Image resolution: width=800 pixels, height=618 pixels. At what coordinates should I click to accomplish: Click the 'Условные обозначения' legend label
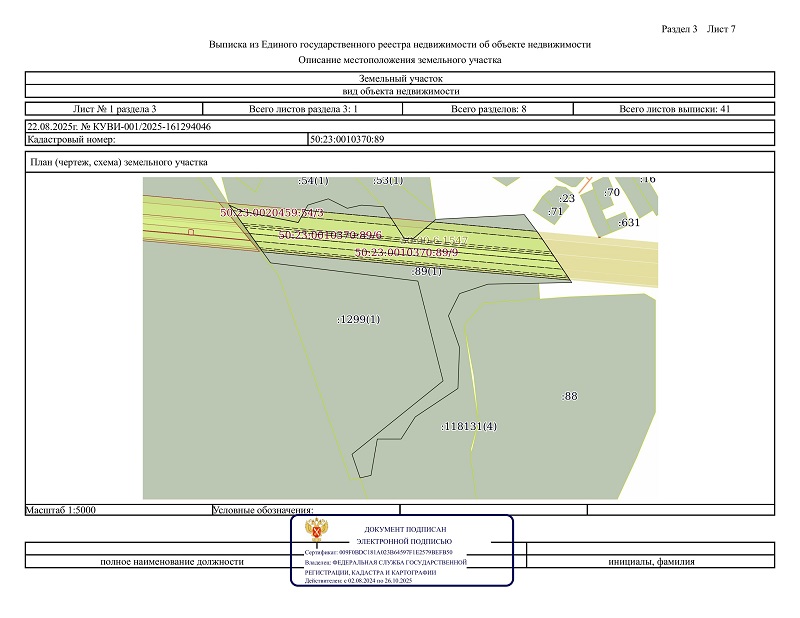tap(263, 510)
